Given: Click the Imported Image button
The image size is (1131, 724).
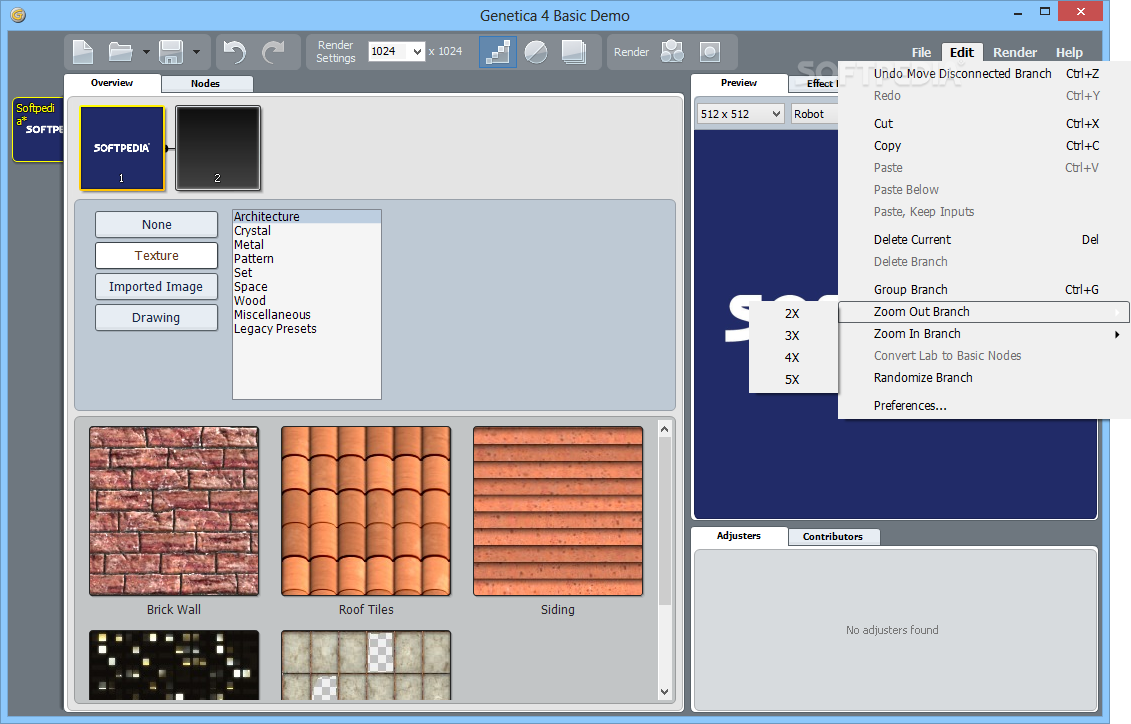Looking at the screenshot, I should [157, 286].
